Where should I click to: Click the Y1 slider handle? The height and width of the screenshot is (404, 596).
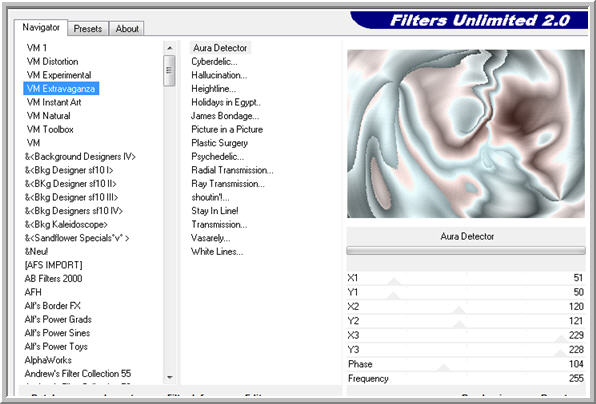(x=393, y=296)
